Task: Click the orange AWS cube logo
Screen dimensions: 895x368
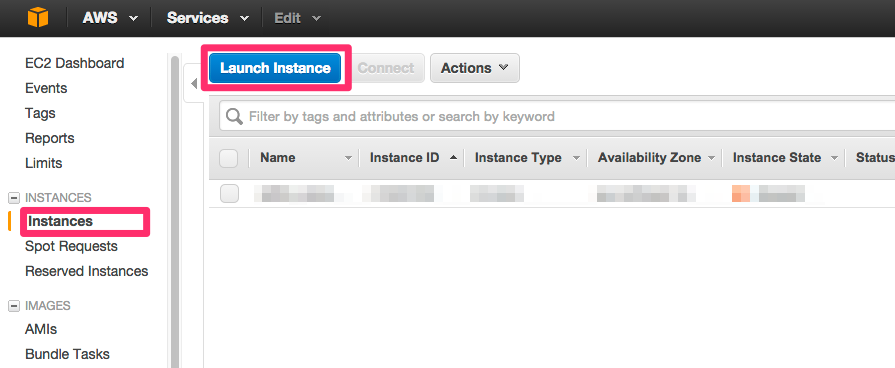Action: [x=38, y=18]
